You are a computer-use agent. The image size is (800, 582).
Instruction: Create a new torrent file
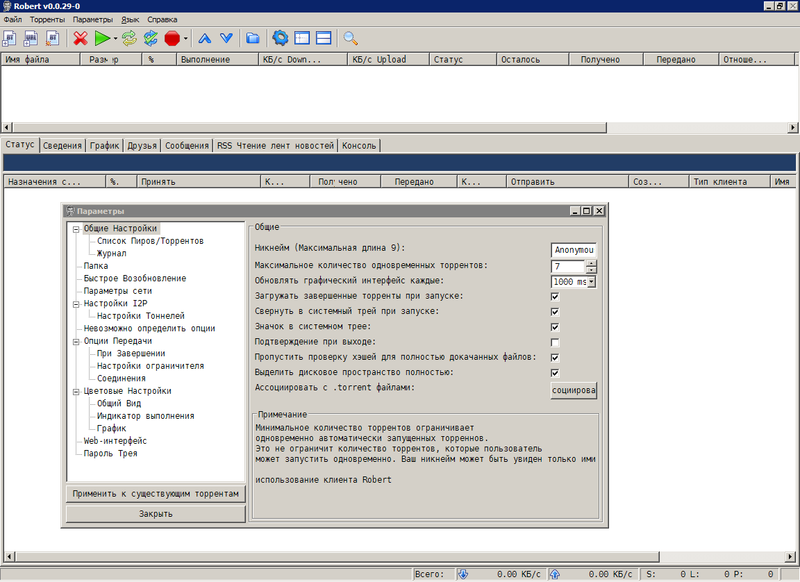tap(53, 38)
